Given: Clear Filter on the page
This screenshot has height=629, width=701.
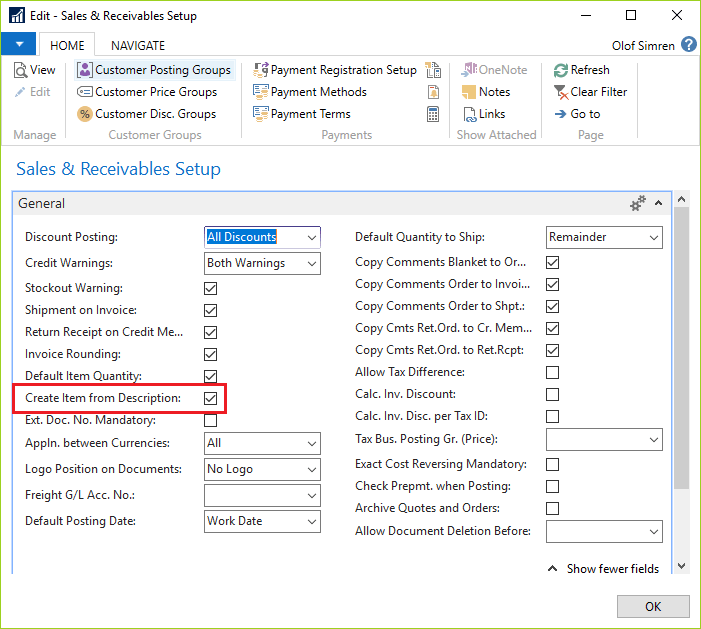Looking at the screenshot, I should [590, 92].
